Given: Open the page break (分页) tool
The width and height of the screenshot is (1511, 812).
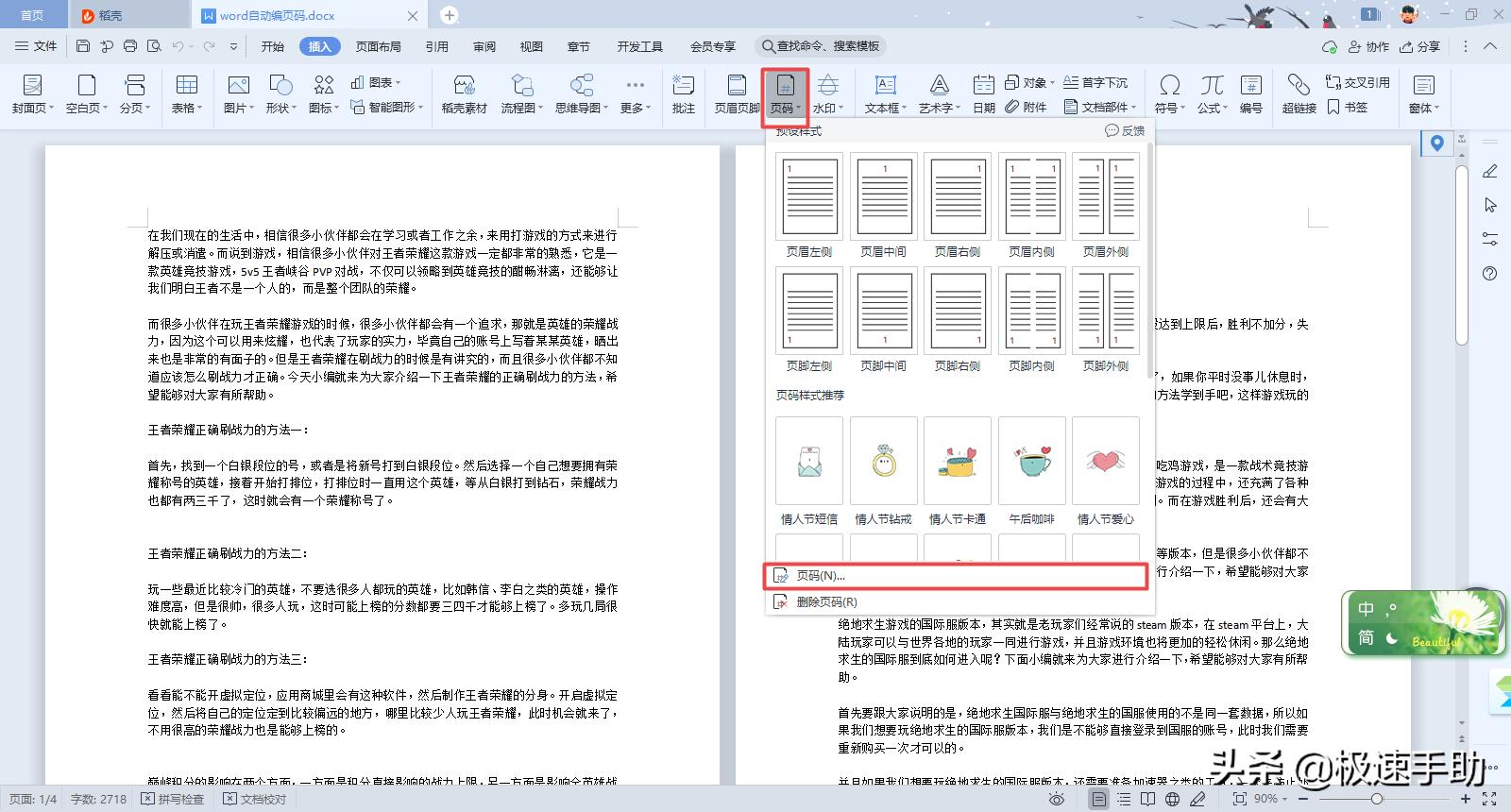Looking at the screenshot, I should pyautogui.click(x=135, y=94).
